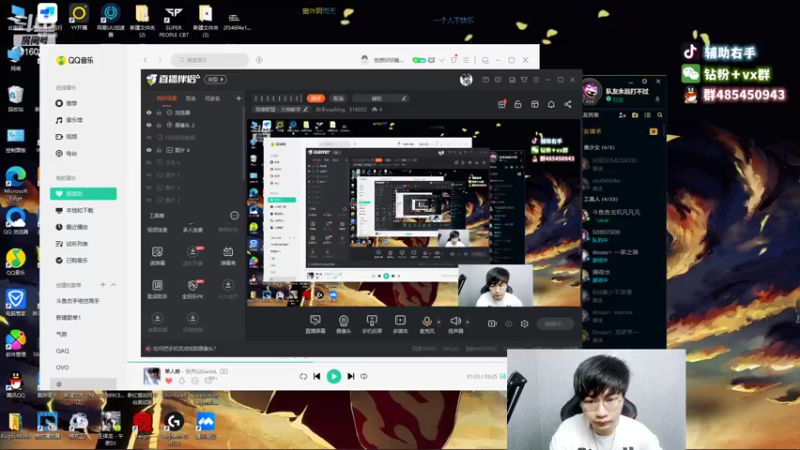Click the unlock padlock icon in 直播伴侣 top-right row
This screenshot has width=800, height=450.
point(518,104)
